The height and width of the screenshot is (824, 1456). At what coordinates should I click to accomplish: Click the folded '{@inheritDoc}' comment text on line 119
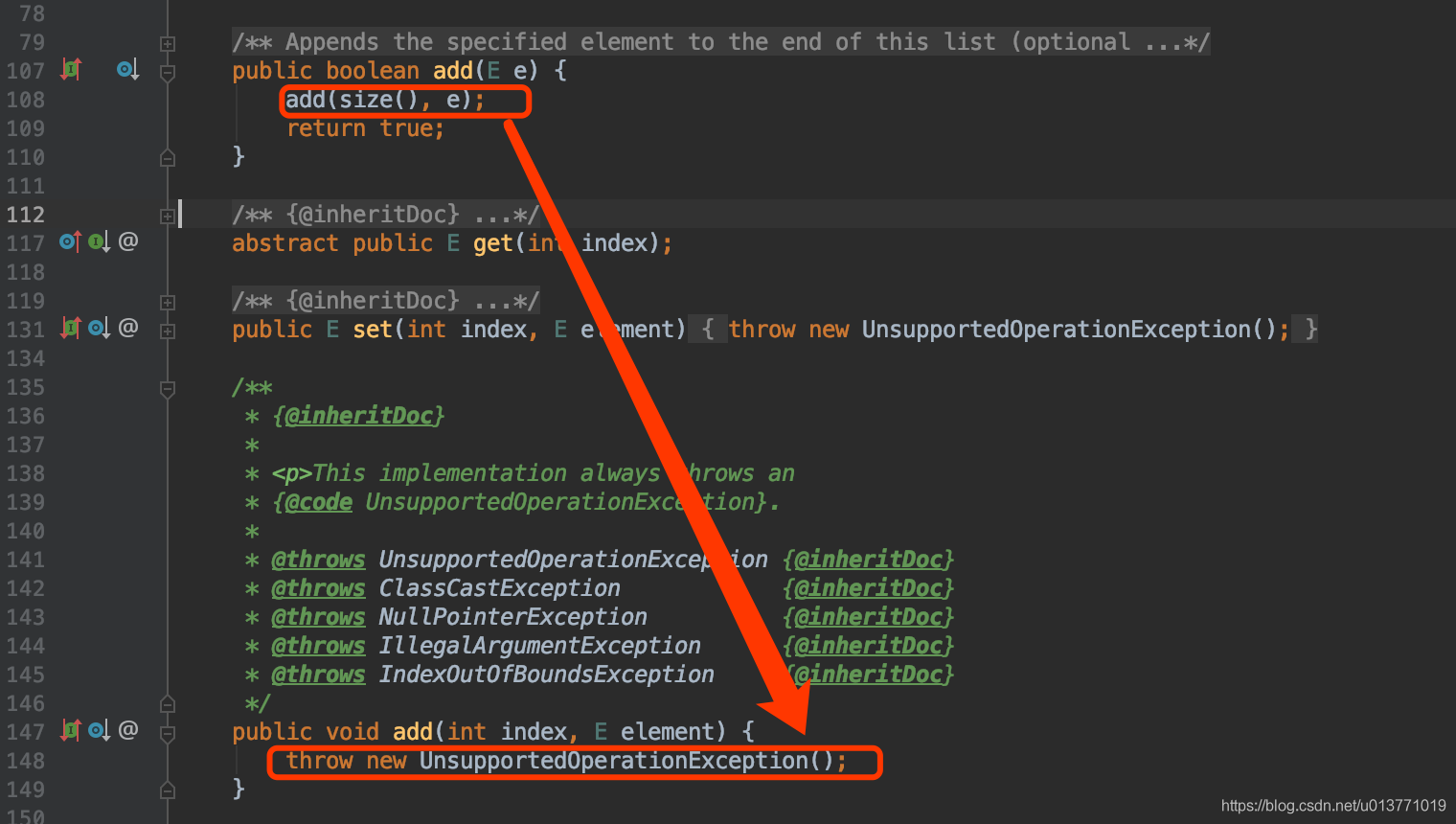386,301
